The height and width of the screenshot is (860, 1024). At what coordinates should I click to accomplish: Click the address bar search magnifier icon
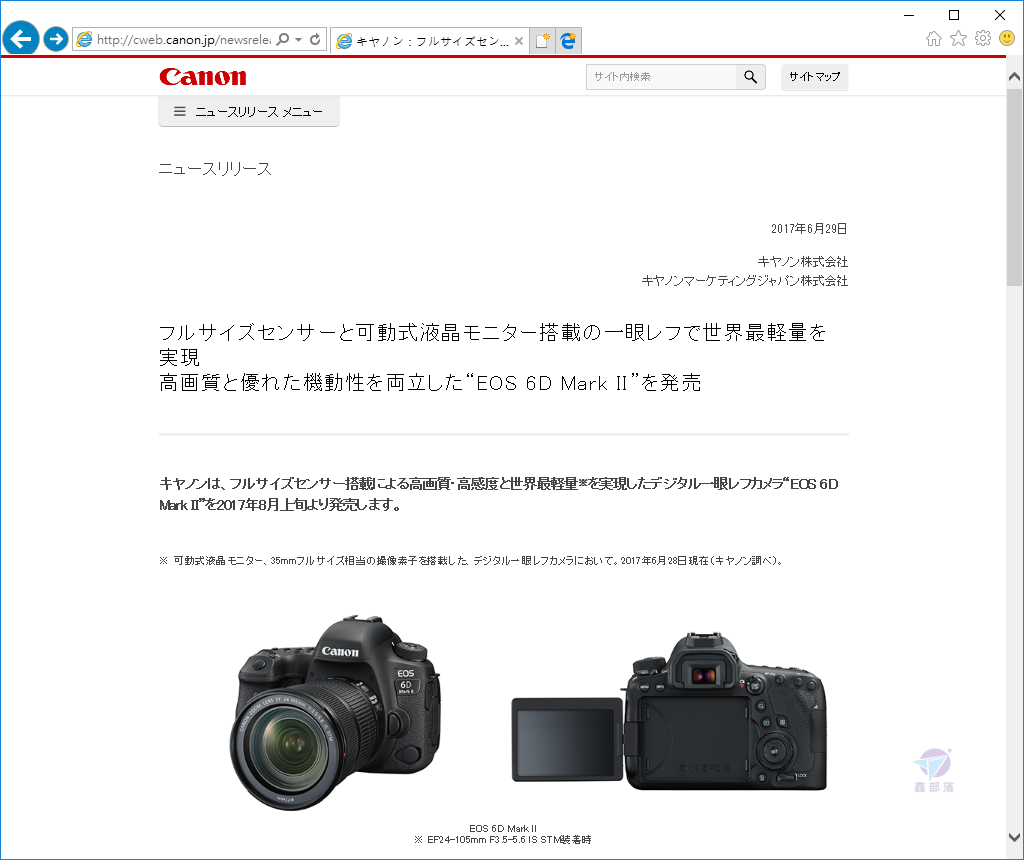point(283,39)
